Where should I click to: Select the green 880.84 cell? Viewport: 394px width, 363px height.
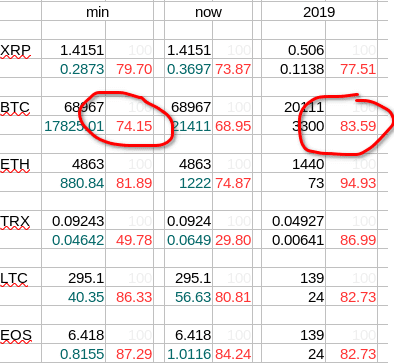[x=74, y=183]
